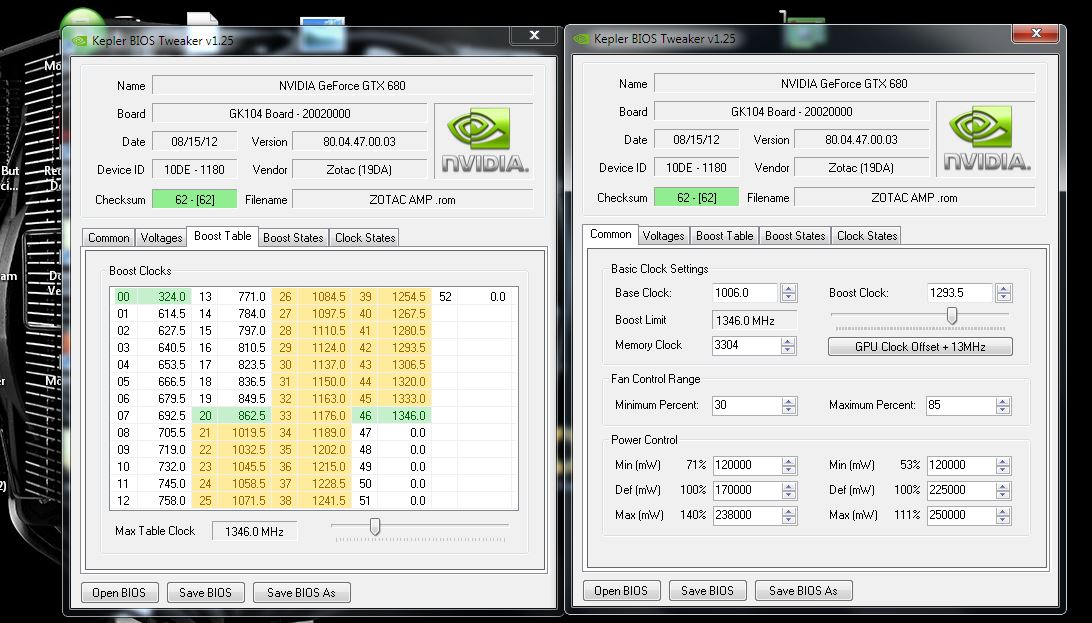Click NVIDIA logo in left window

click(484, 141)
